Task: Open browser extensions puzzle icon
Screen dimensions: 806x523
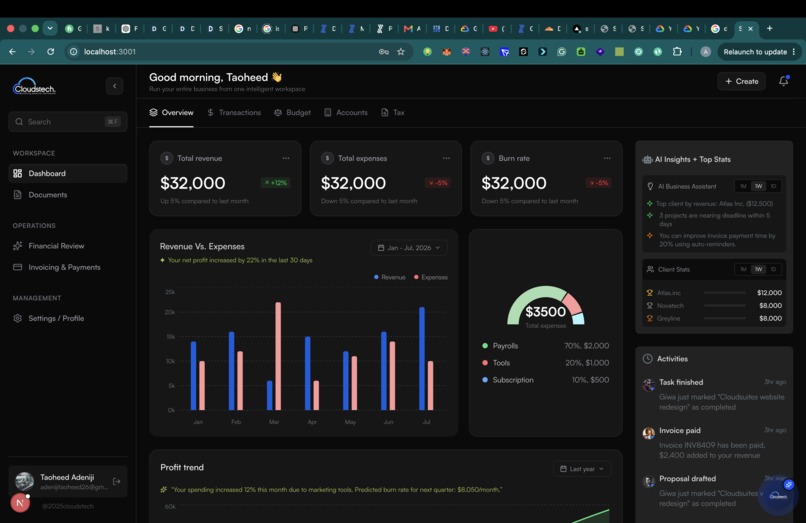Action: 677,51
